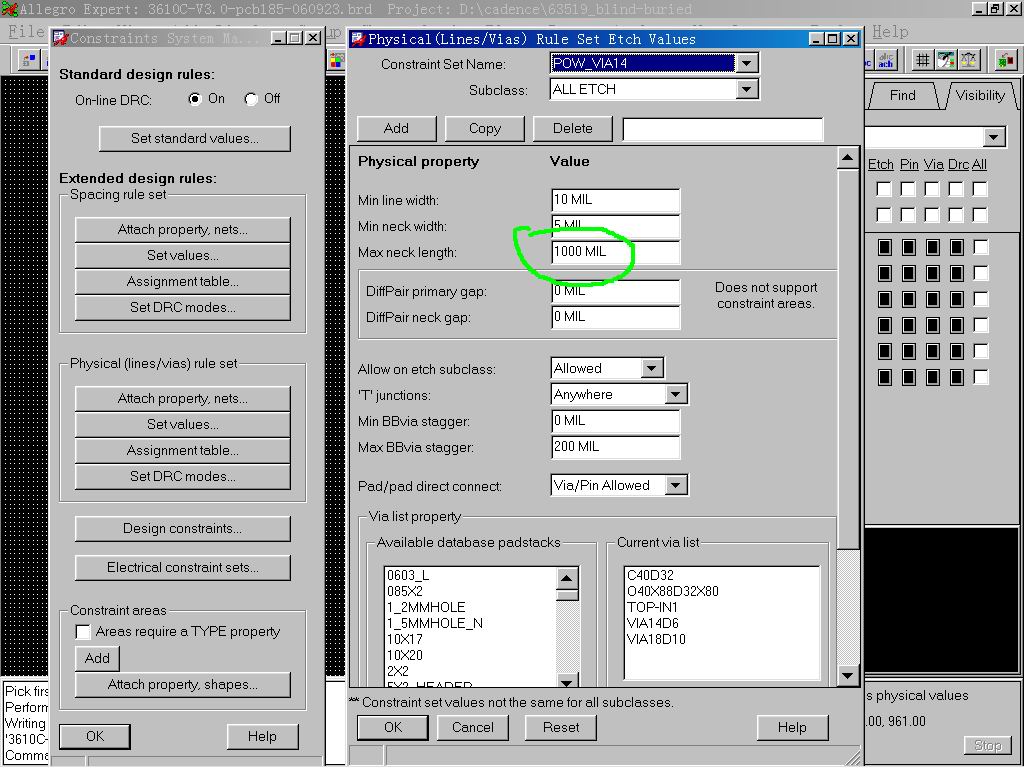The height and width of the screenshot is (768, 1024).
Task: Toggle the grid (#) toolbar icon
Action: pyautogui.click(x=922, y=60)
